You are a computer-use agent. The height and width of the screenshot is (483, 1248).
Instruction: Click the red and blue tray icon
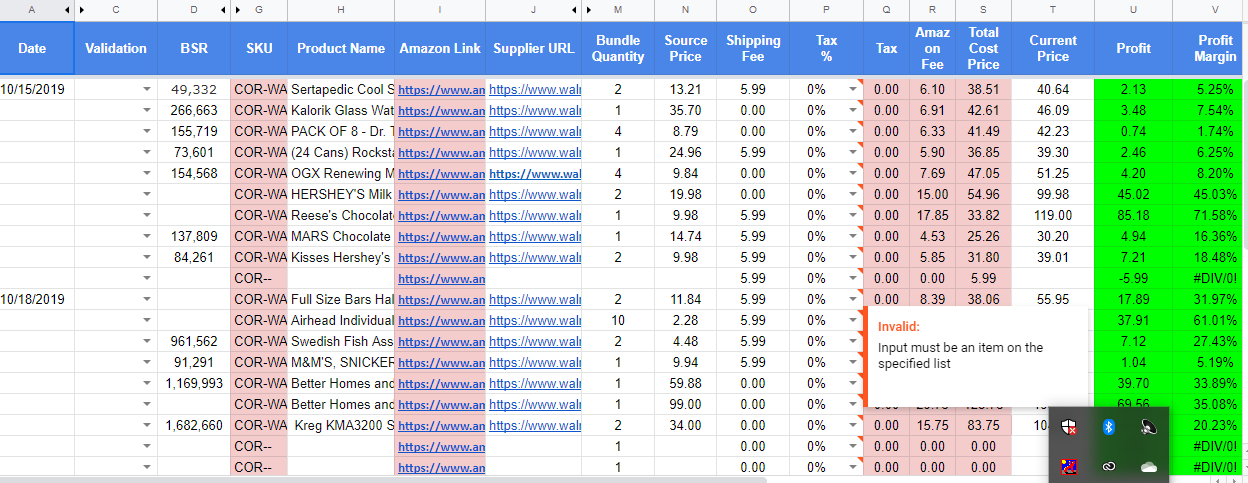point(1070,466)
